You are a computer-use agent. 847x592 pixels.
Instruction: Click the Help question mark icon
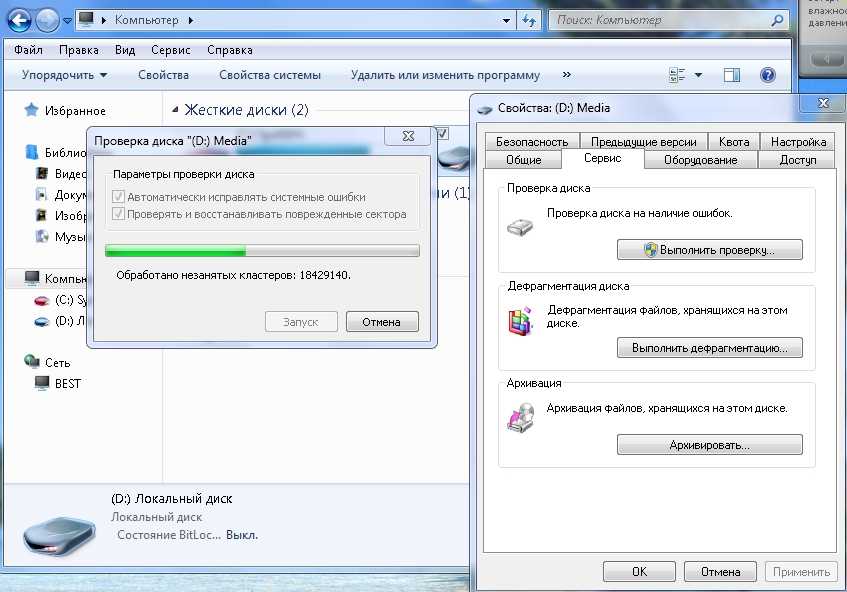(x=768, y=75)
